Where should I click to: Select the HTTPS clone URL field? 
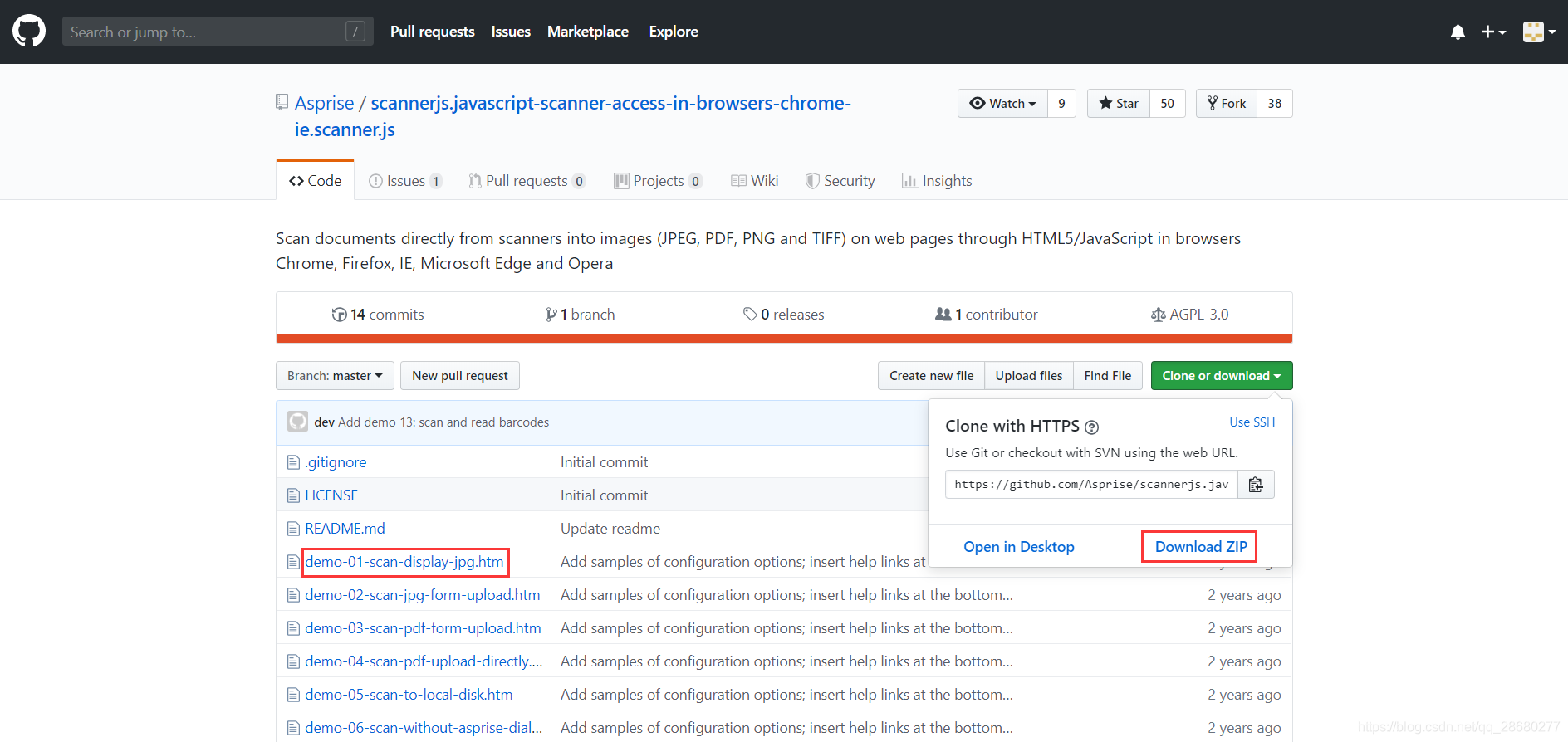pyautogui.click(x=1091, y=485)
